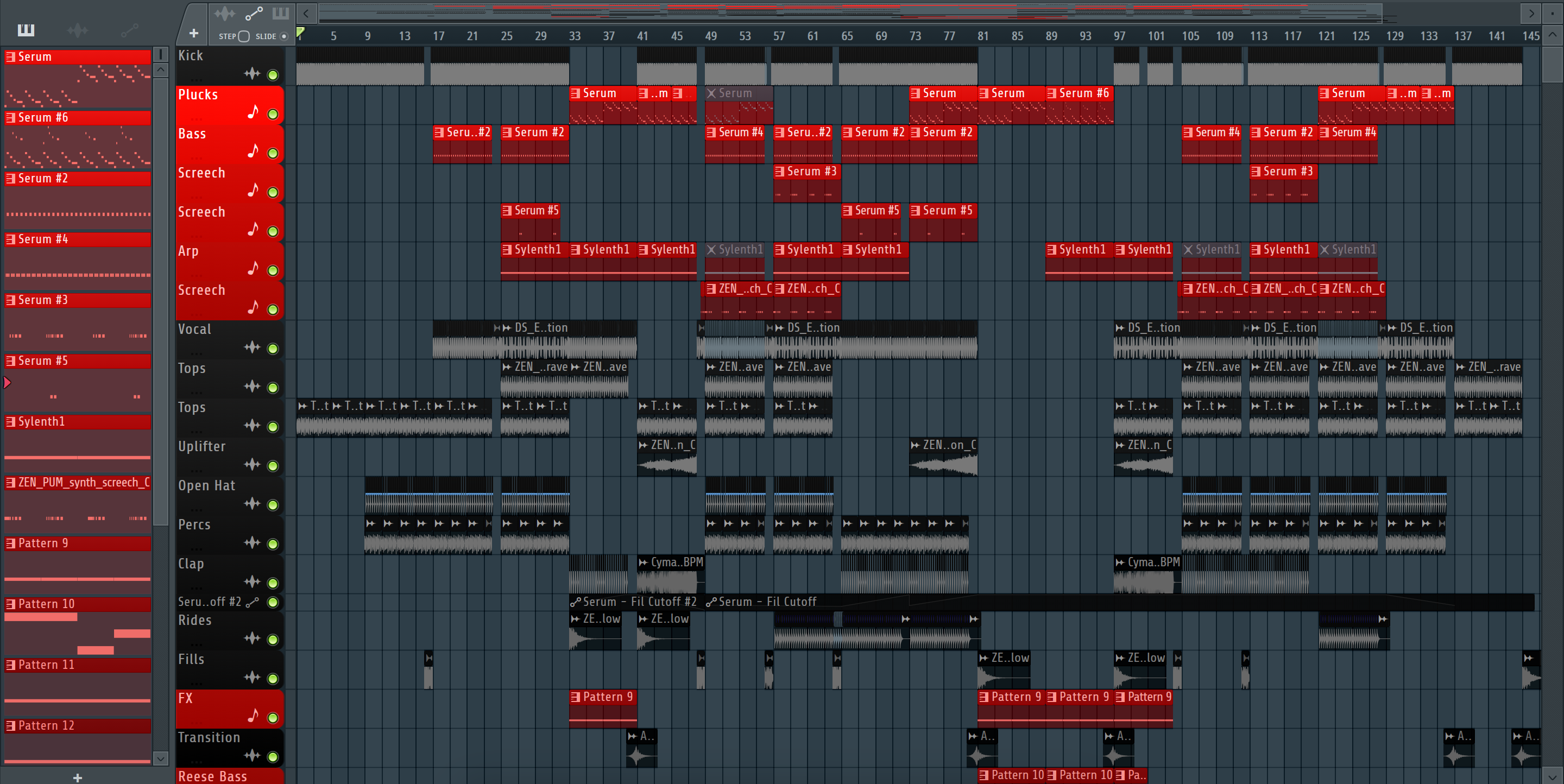Mute the Open Hat track
The image size is (1564, 784).
[273, 505]
